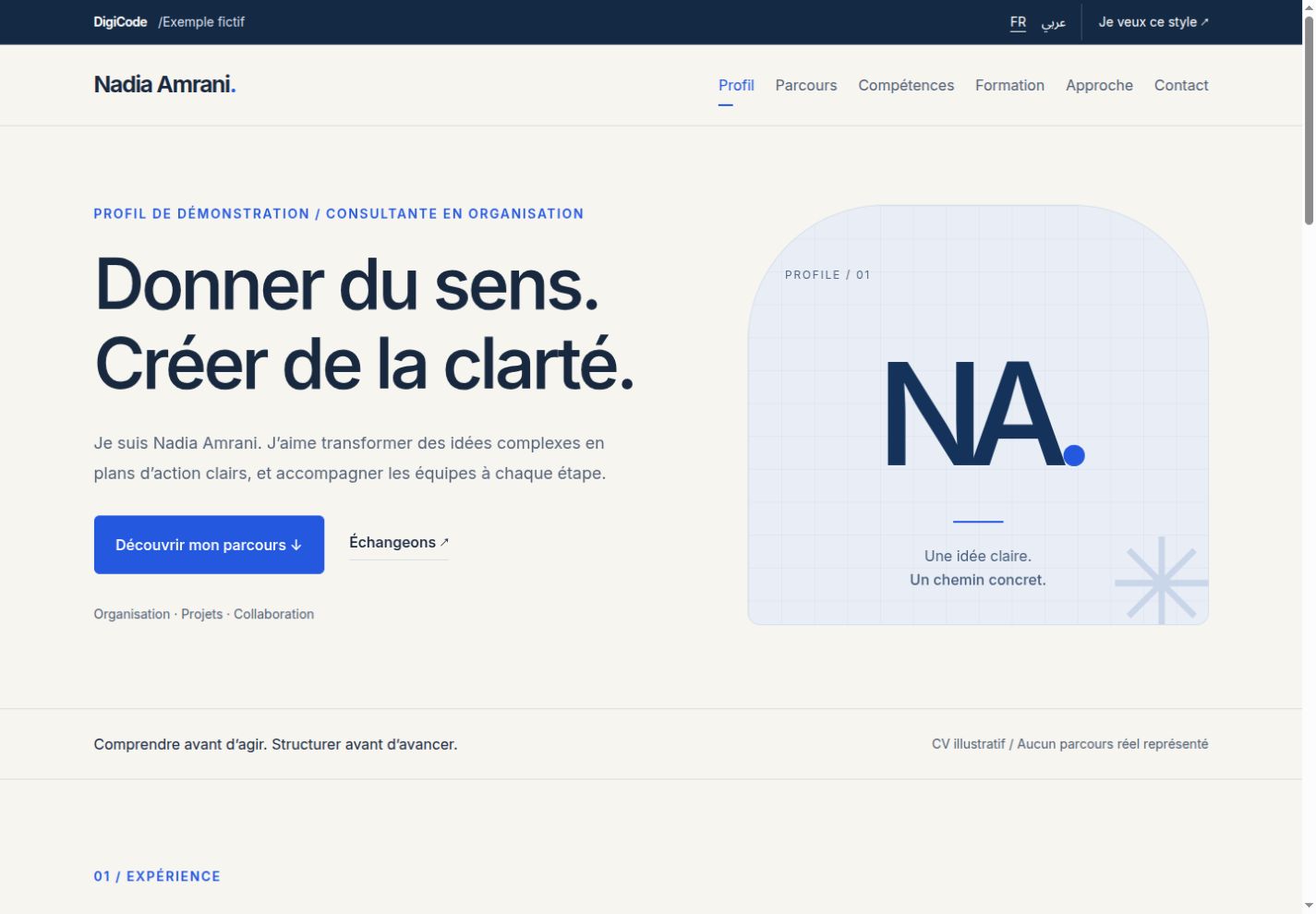
Task: Open the Contact nav link
Action: (x=1181, y=85)
